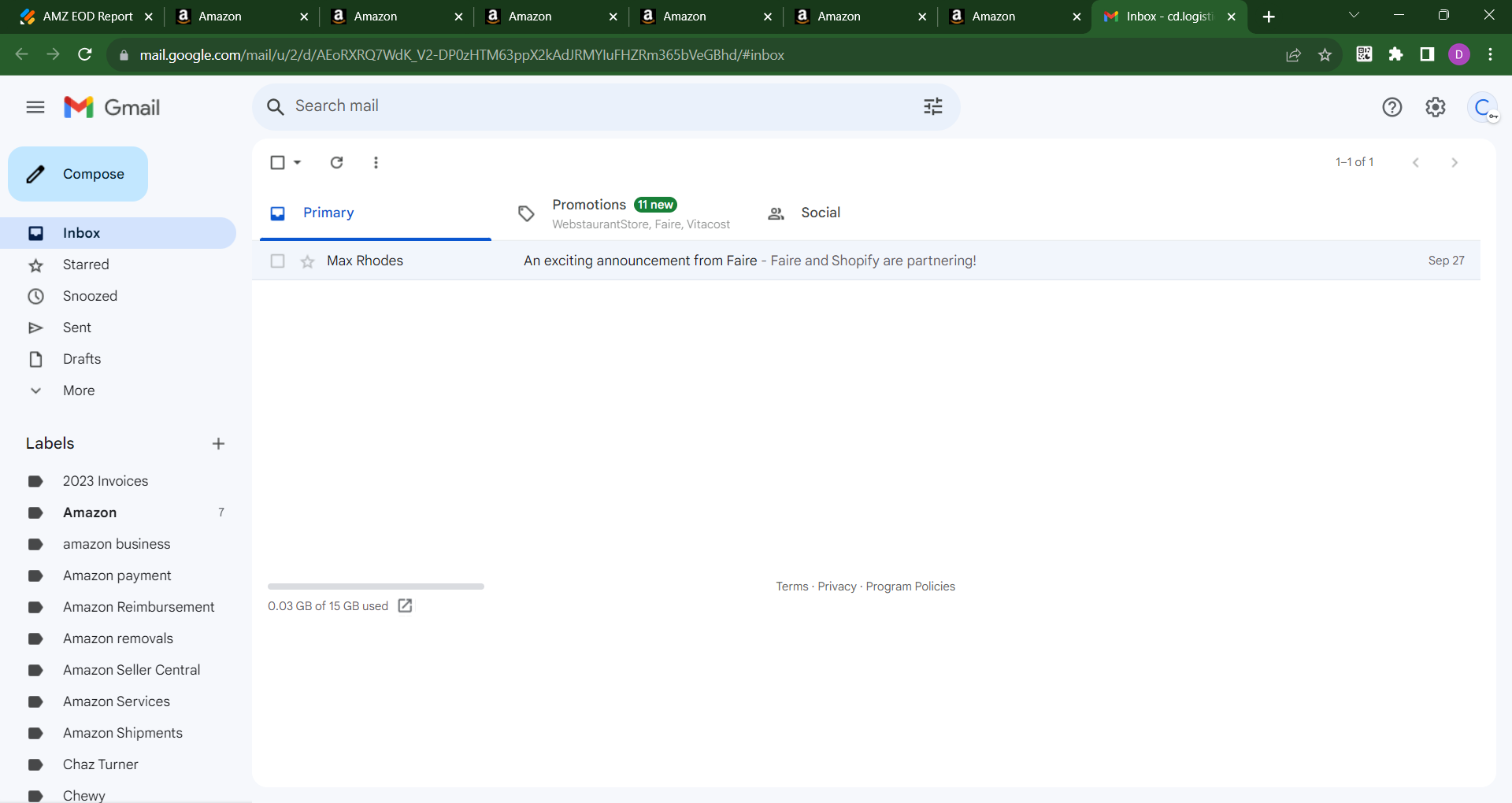Click the Compose button
This screenshot has height=803, width=1512.
(78, 174)
